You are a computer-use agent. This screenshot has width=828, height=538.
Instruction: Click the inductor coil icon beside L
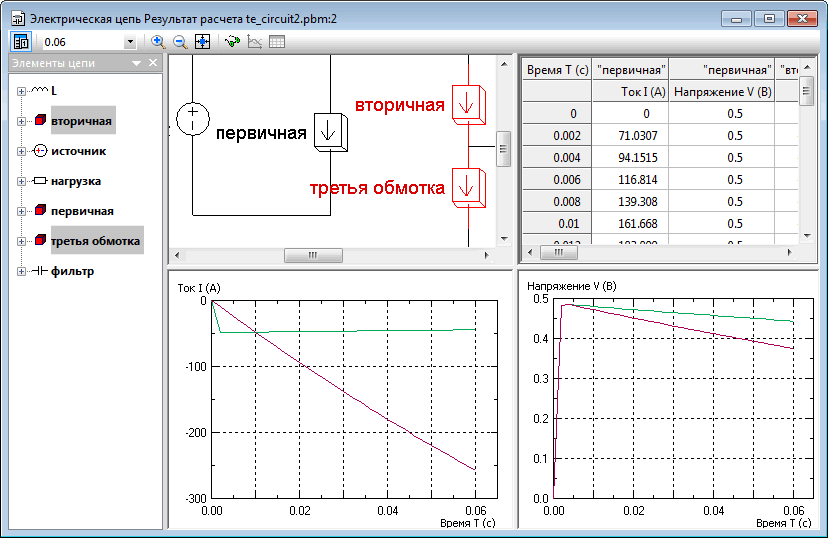coord(40,90)
